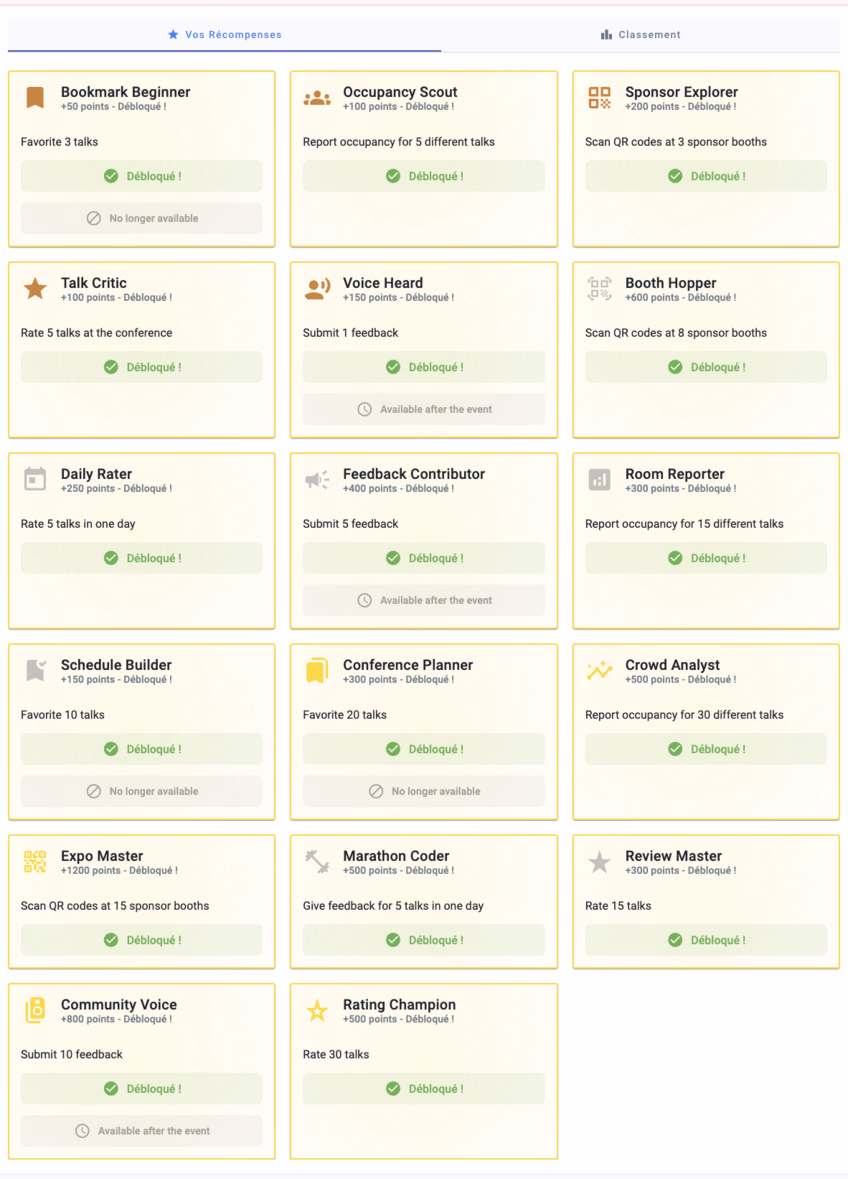The image size is (848, 1179).
Task: Click the green checkmark on Booth Hopper
Action: [675, 367]
